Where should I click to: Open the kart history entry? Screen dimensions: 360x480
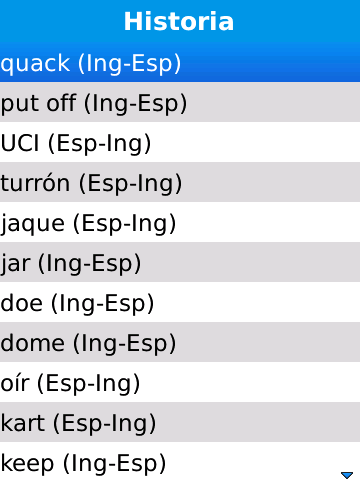[x=180, y=422]
